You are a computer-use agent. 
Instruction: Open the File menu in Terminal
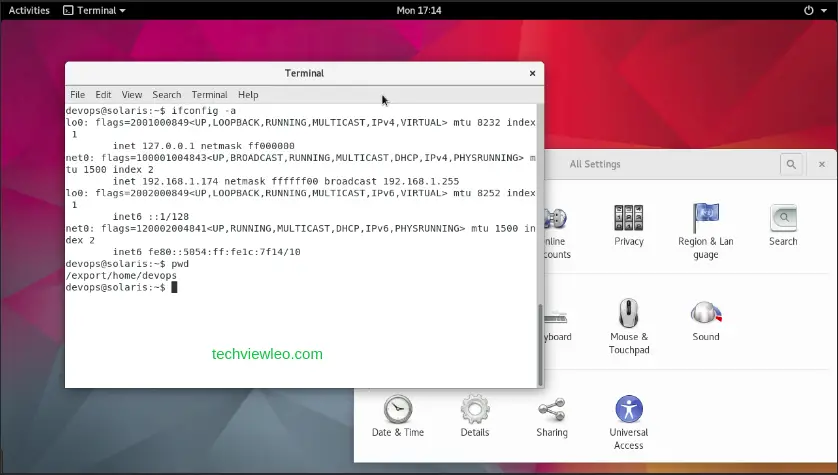[x=77, y=95]
